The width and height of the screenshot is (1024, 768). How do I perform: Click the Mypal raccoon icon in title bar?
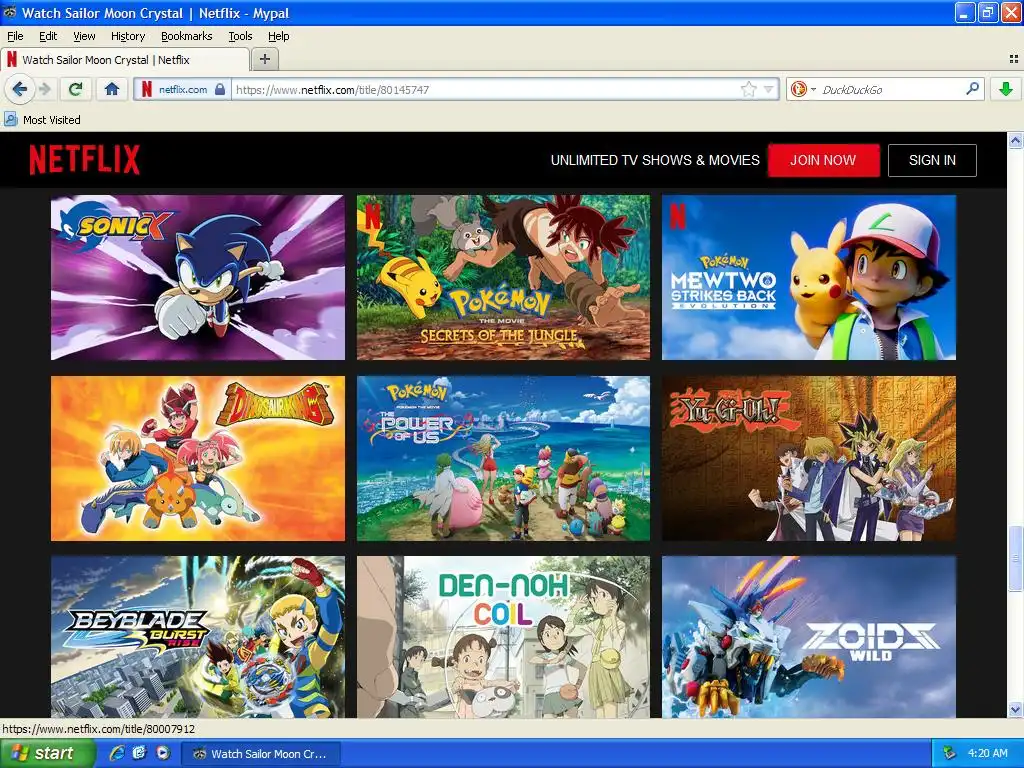(10, 12)
